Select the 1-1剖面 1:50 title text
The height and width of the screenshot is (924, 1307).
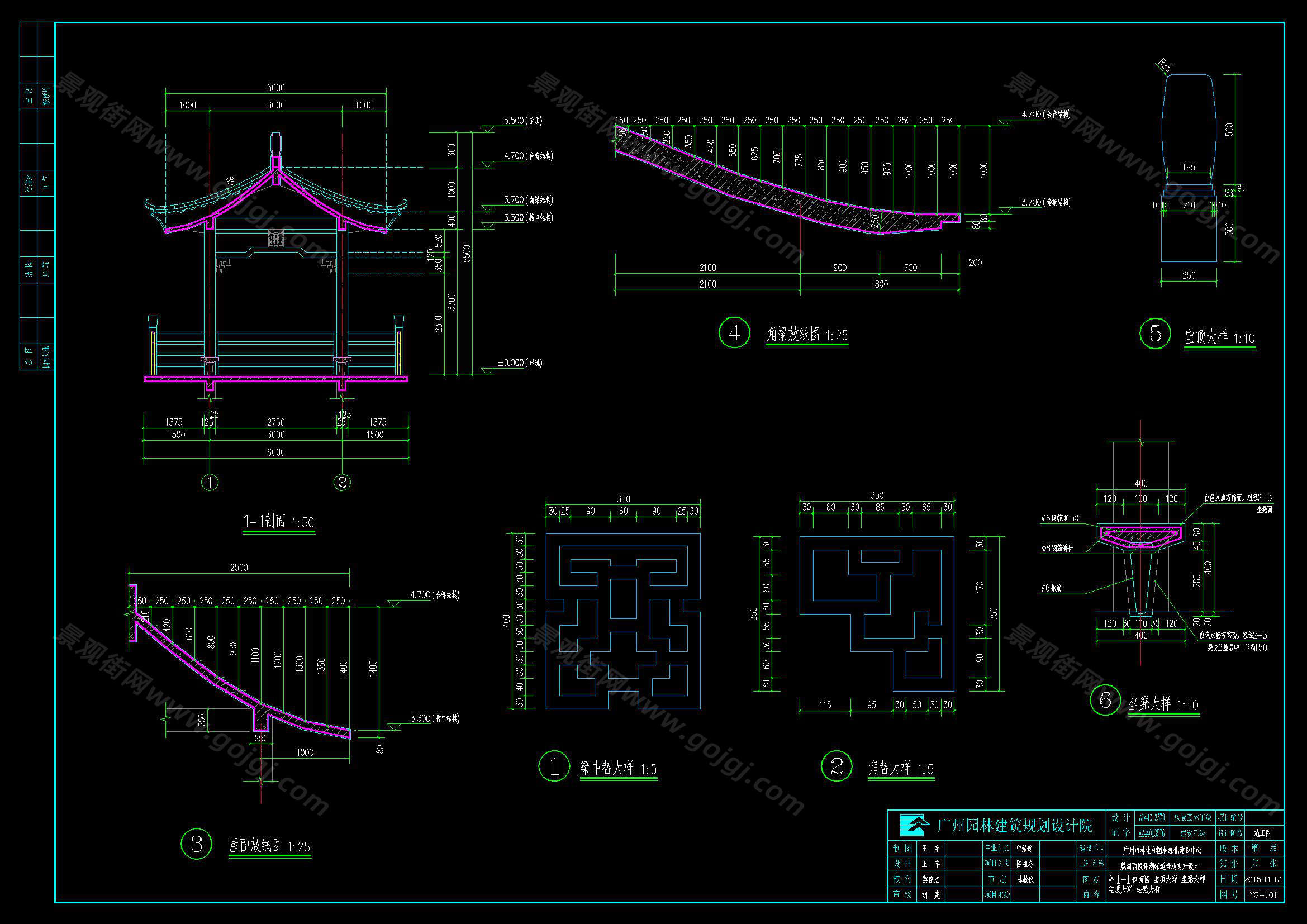(x=278, y=522)
